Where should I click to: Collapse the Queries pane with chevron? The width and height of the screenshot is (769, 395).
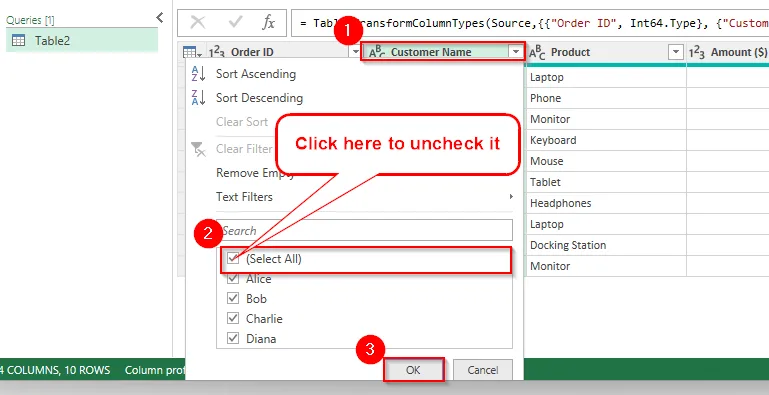pos(159,18)
